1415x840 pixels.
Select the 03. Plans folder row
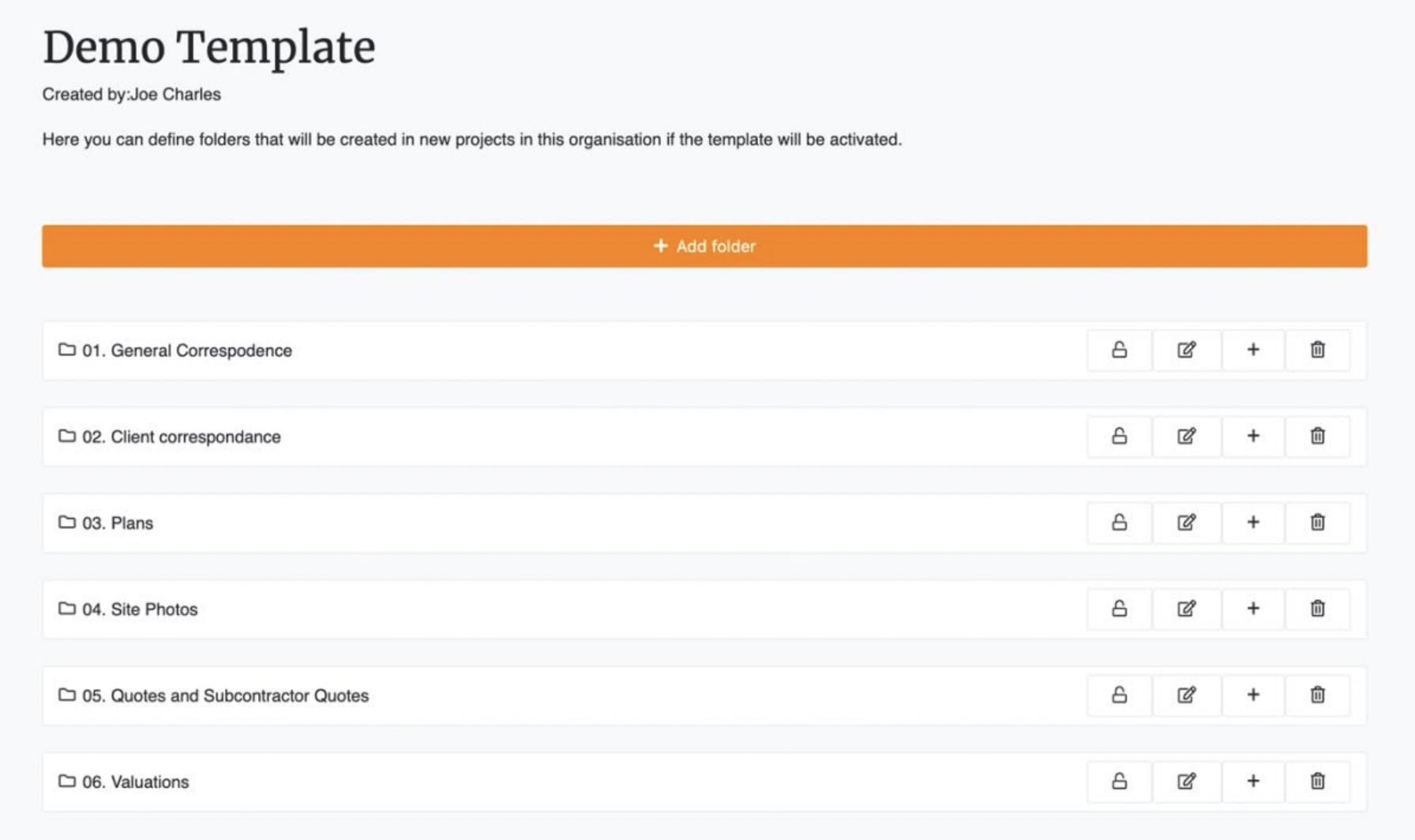704,523
